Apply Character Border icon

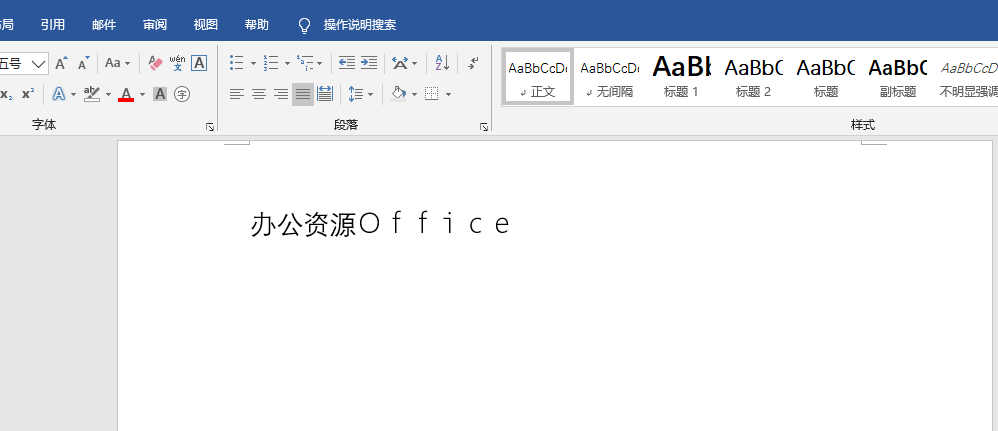(199, 63)
